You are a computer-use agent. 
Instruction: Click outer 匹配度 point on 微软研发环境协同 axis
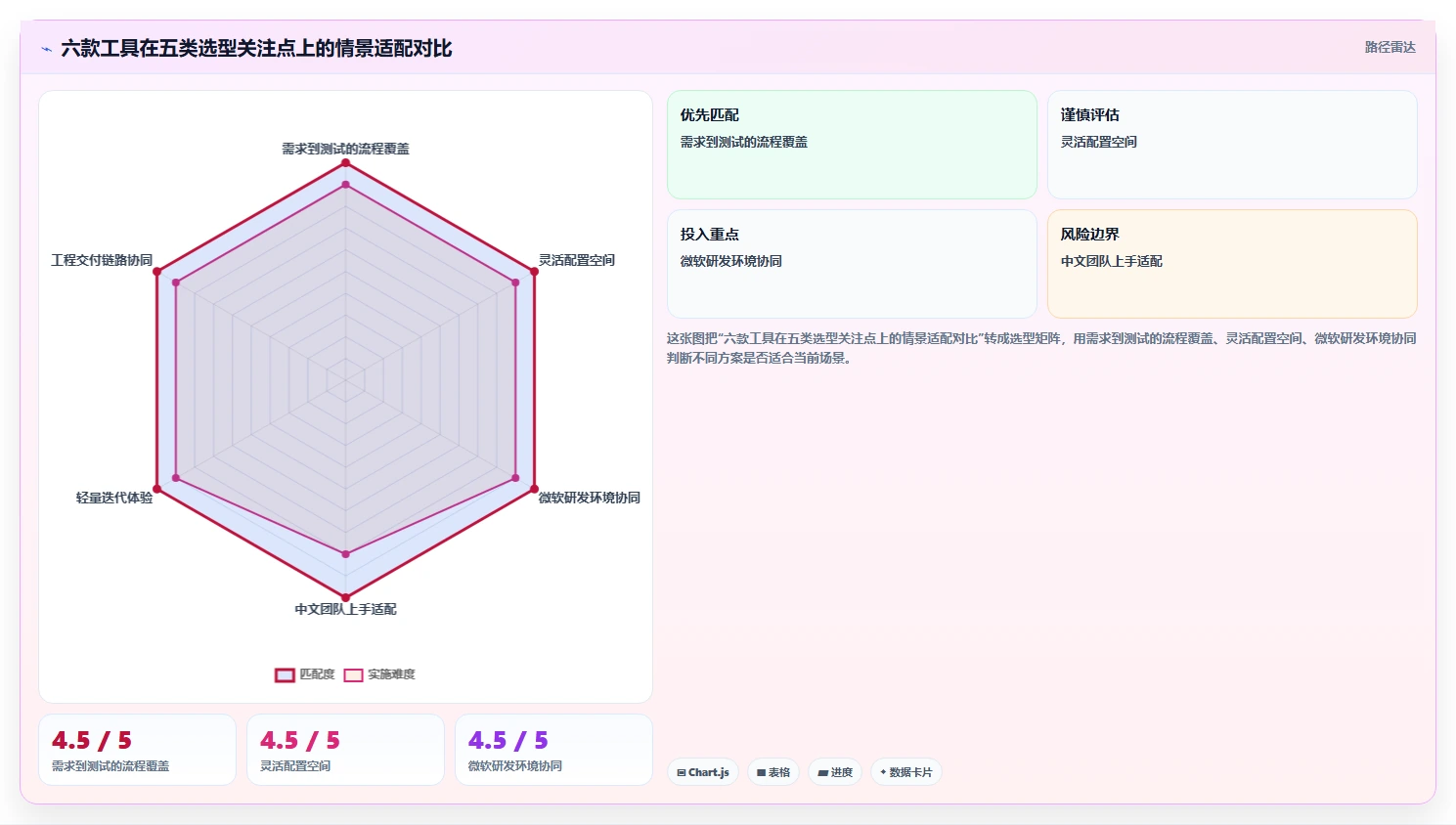(534, 489)
